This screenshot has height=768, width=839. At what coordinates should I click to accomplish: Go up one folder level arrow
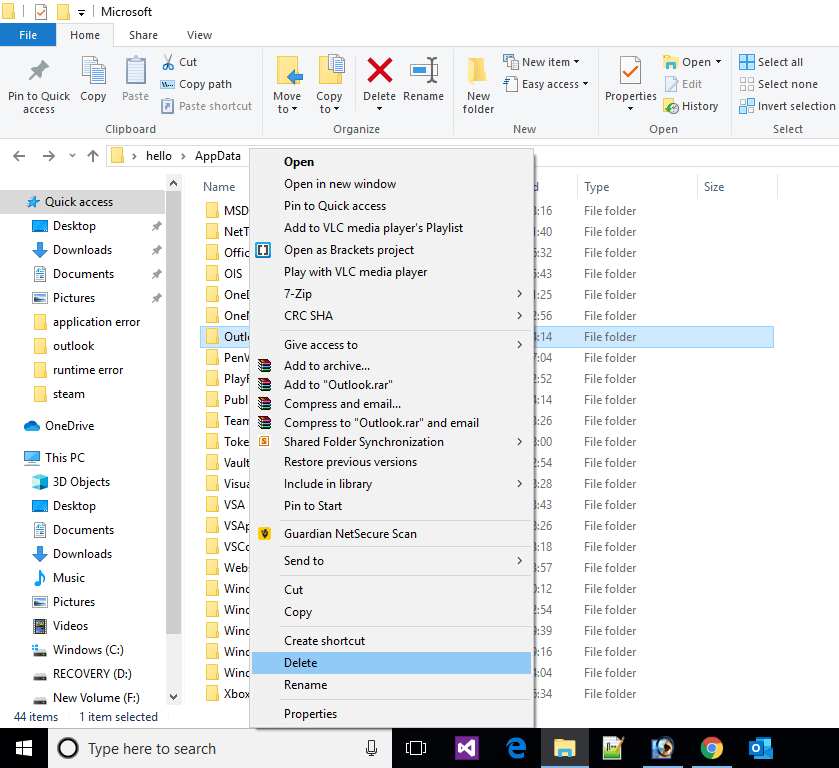[x=93, y=156]
